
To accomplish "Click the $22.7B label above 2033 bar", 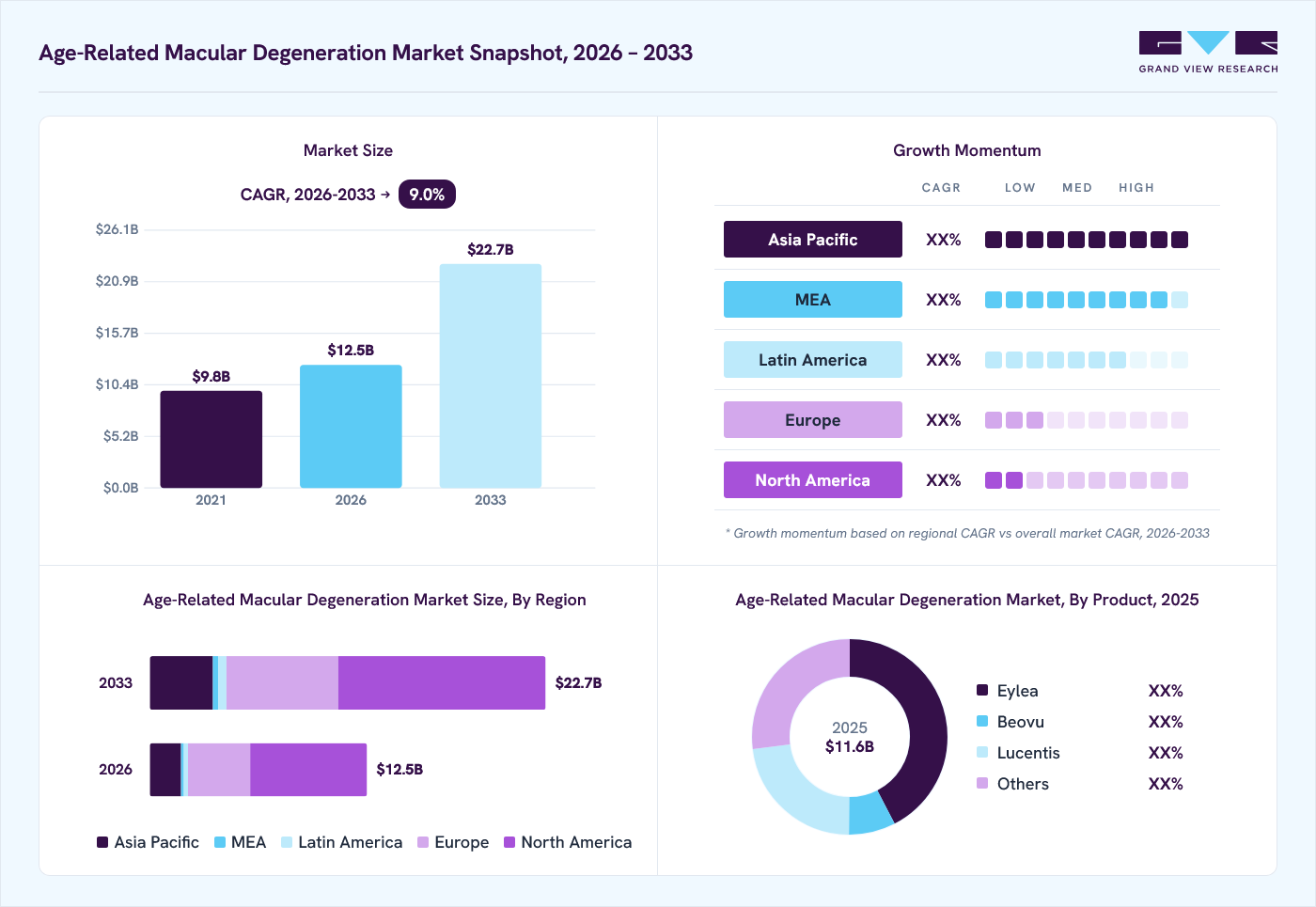I will [491, 249].
